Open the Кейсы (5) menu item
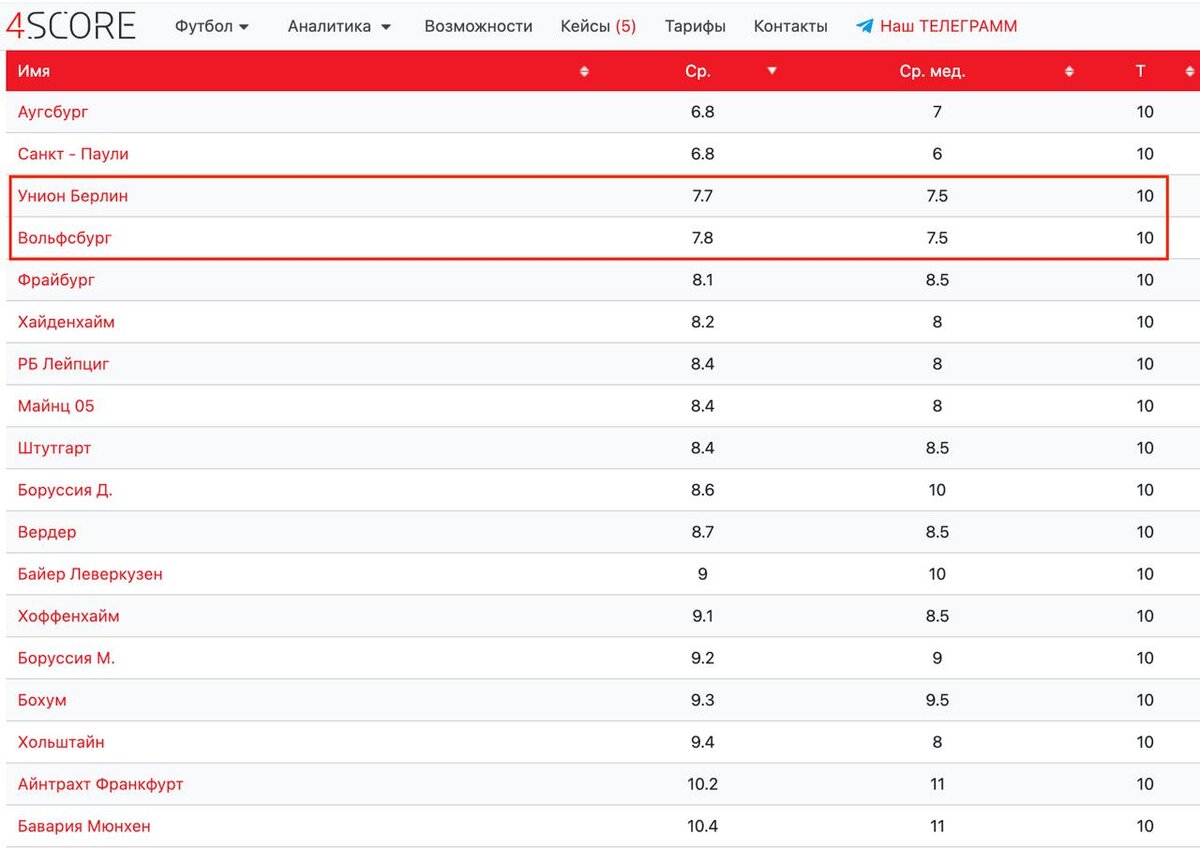 [x=598, y=26]
